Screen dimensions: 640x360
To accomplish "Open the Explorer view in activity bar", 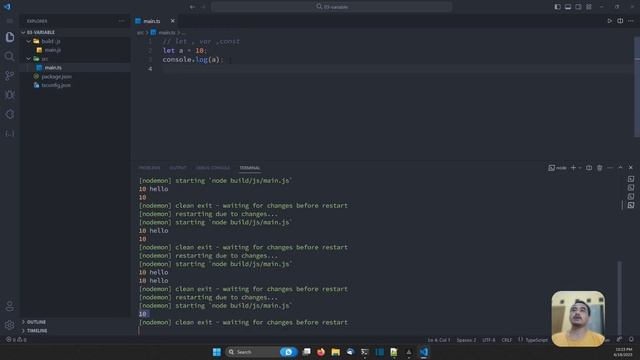I will pyautogui.click(x=10, y=37).
